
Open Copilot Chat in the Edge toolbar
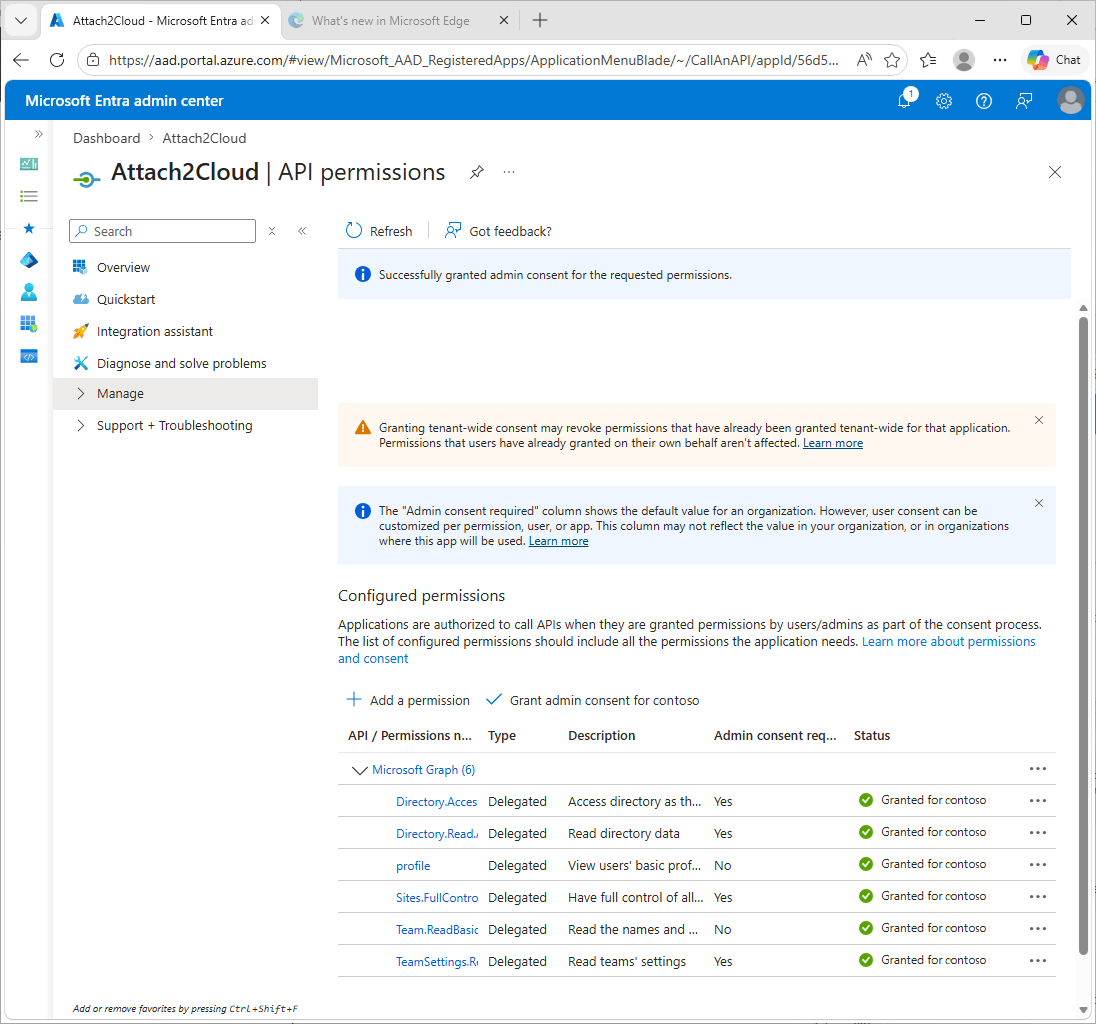pyautogui.click(x=1054, y=59)
